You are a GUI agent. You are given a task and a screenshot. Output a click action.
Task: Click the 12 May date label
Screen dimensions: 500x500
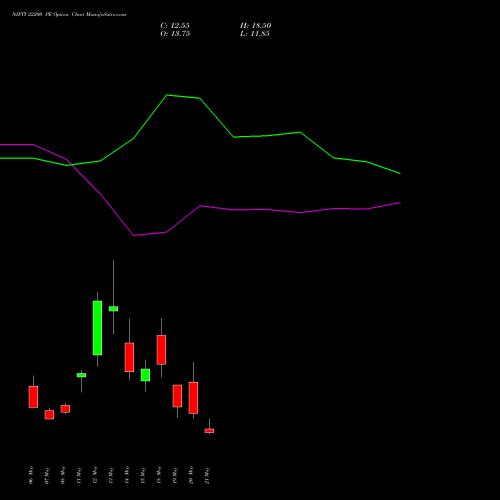coord(95,475)
